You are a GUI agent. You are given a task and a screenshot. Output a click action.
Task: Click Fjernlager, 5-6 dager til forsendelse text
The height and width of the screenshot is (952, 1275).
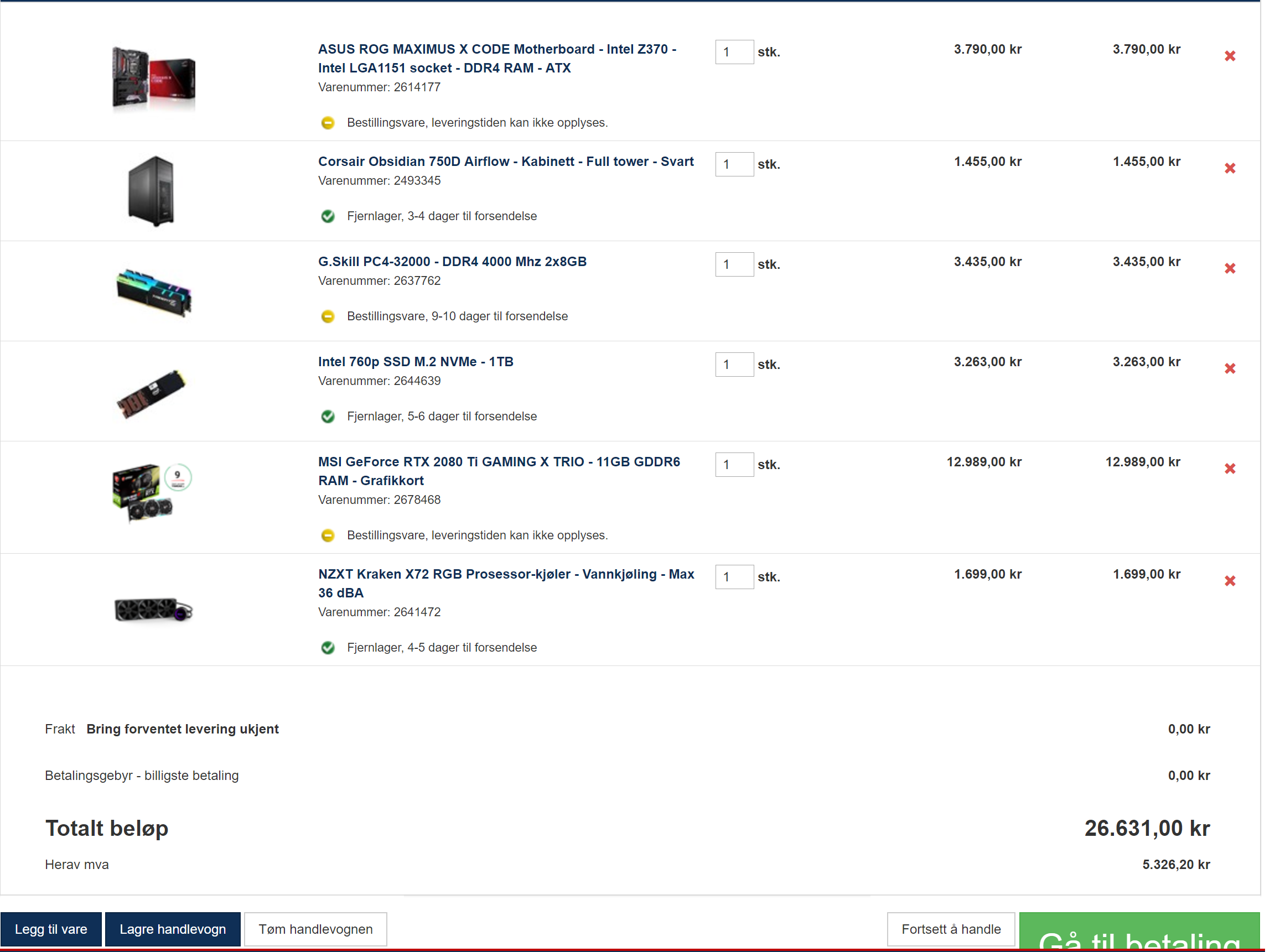click(442, 417)
